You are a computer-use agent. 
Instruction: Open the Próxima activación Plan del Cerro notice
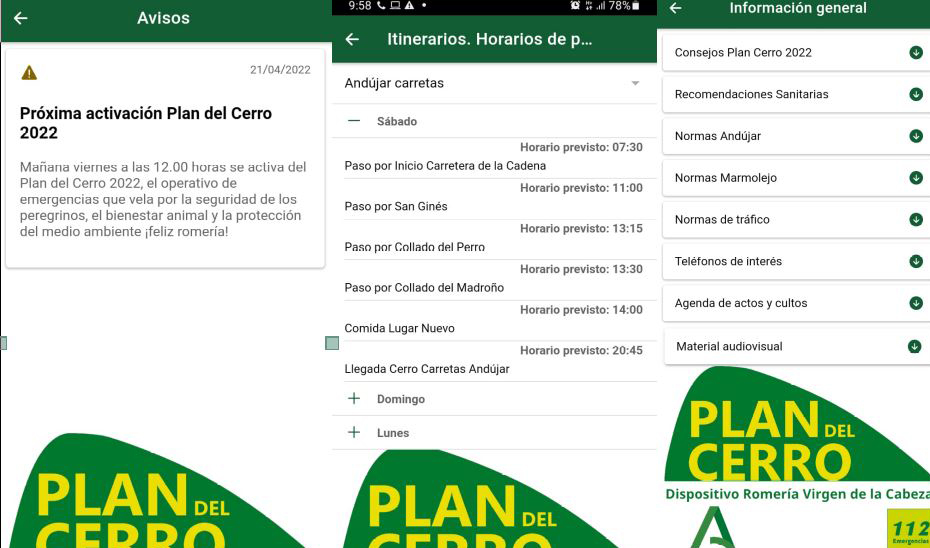[x=165, y=160]
